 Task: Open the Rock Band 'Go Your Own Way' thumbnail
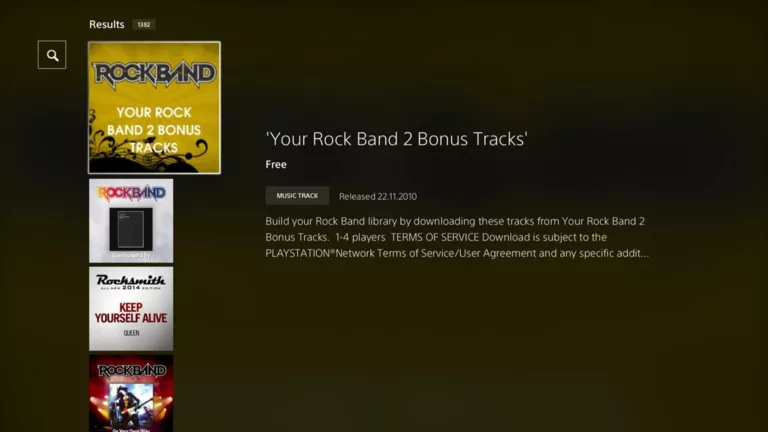(x=131, y=394)
